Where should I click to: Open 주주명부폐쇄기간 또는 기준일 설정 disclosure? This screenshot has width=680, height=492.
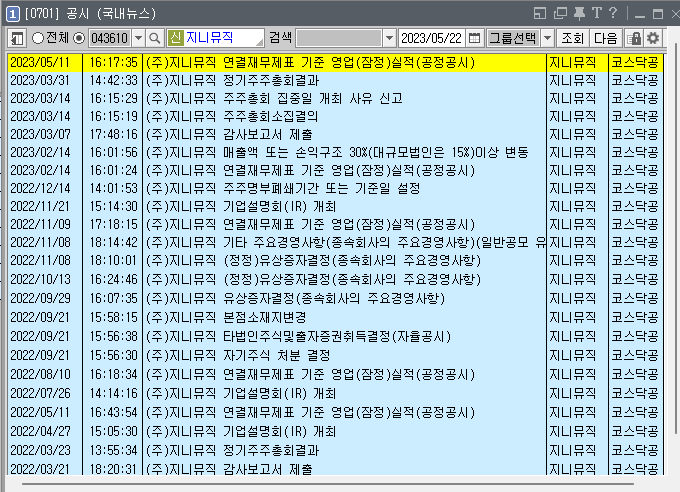[335, 188]
